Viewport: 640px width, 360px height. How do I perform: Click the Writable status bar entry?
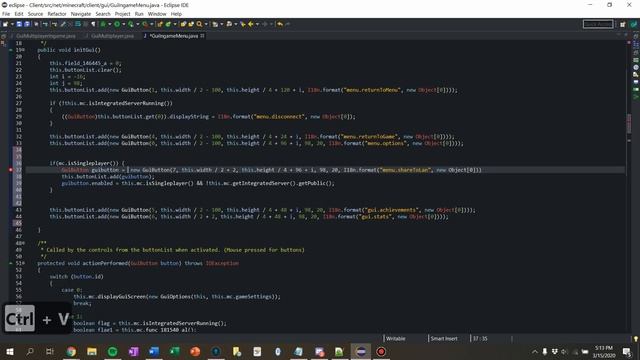(396, 338)
